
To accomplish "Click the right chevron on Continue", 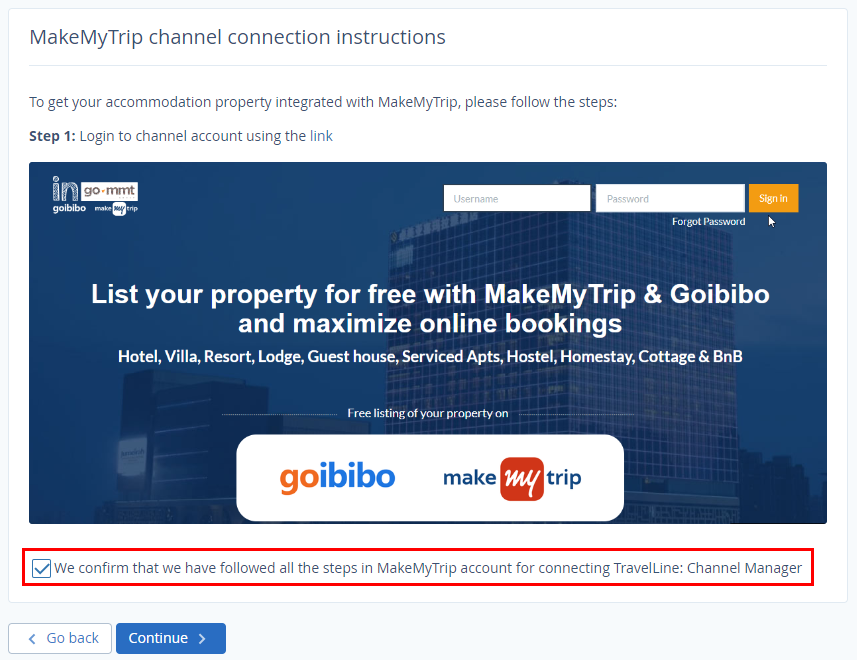I will pos(202,639).
